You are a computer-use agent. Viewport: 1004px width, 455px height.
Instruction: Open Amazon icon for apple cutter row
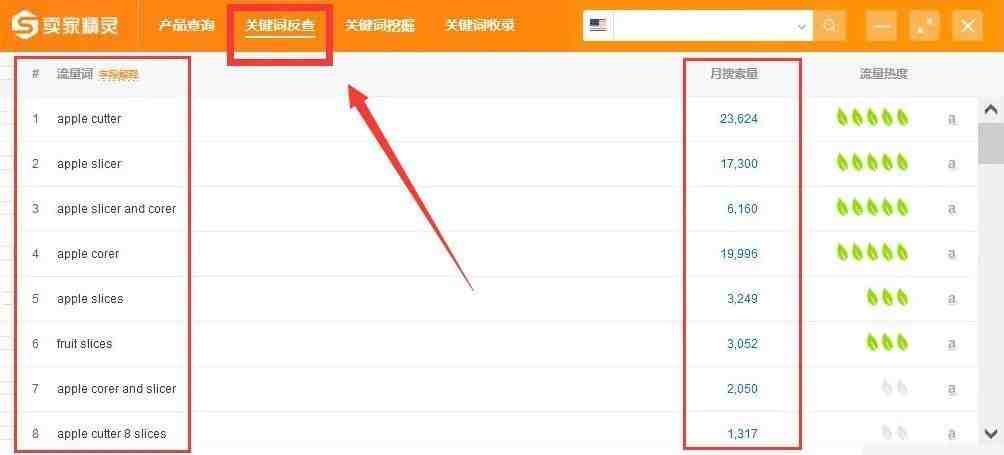coord(952,119)
